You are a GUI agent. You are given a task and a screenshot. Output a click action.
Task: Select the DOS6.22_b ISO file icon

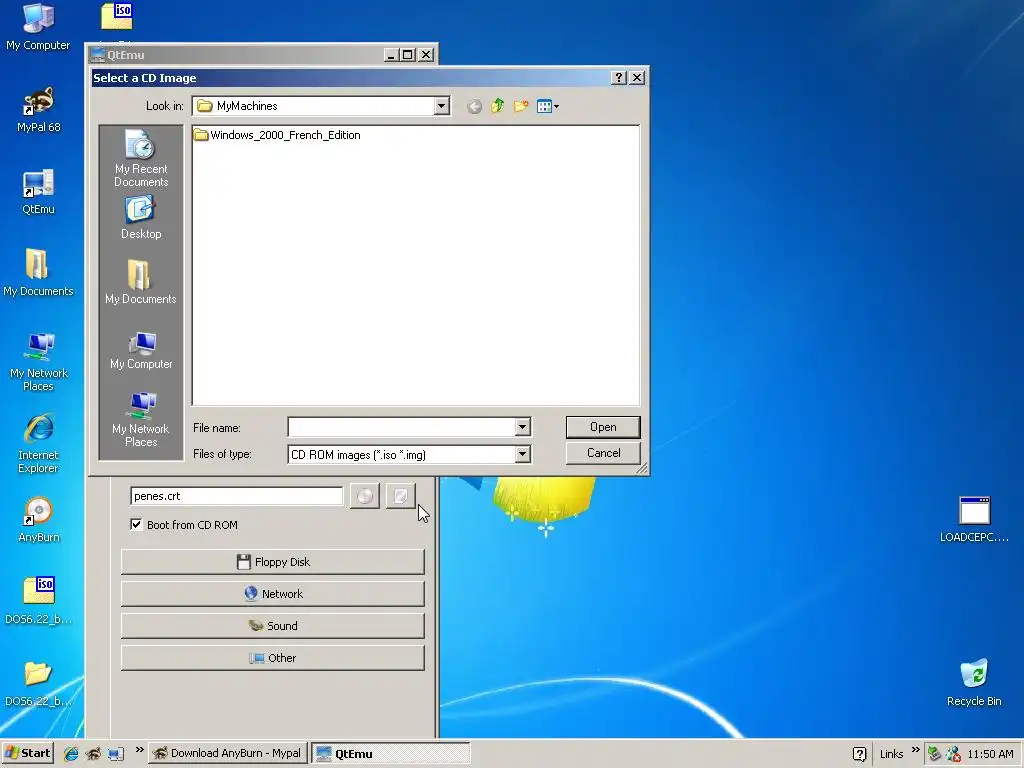[39, 601]
